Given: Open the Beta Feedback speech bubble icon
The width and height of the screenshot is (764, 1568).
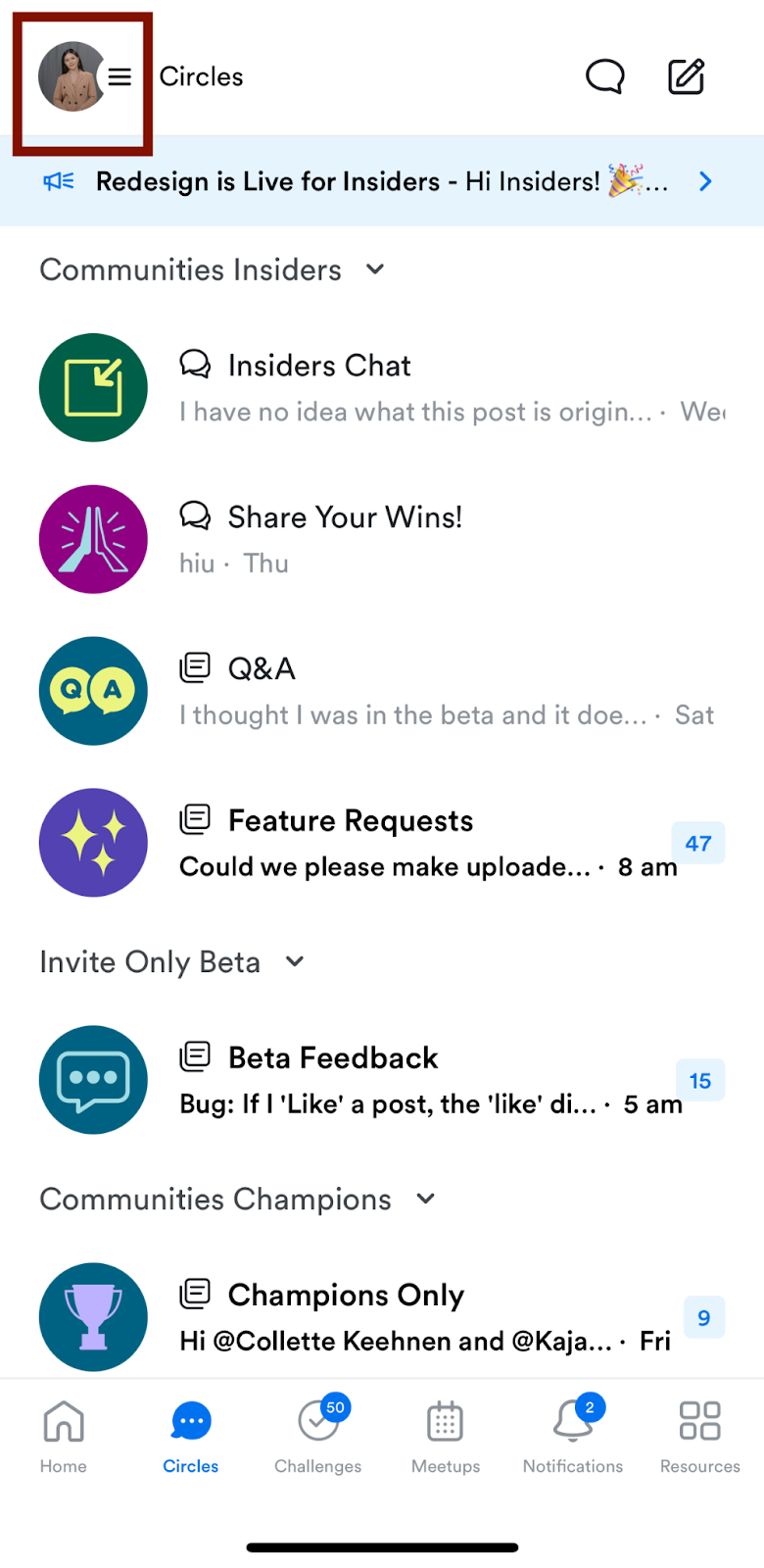Looking at the screenshot, I should tap(93, 1080).
